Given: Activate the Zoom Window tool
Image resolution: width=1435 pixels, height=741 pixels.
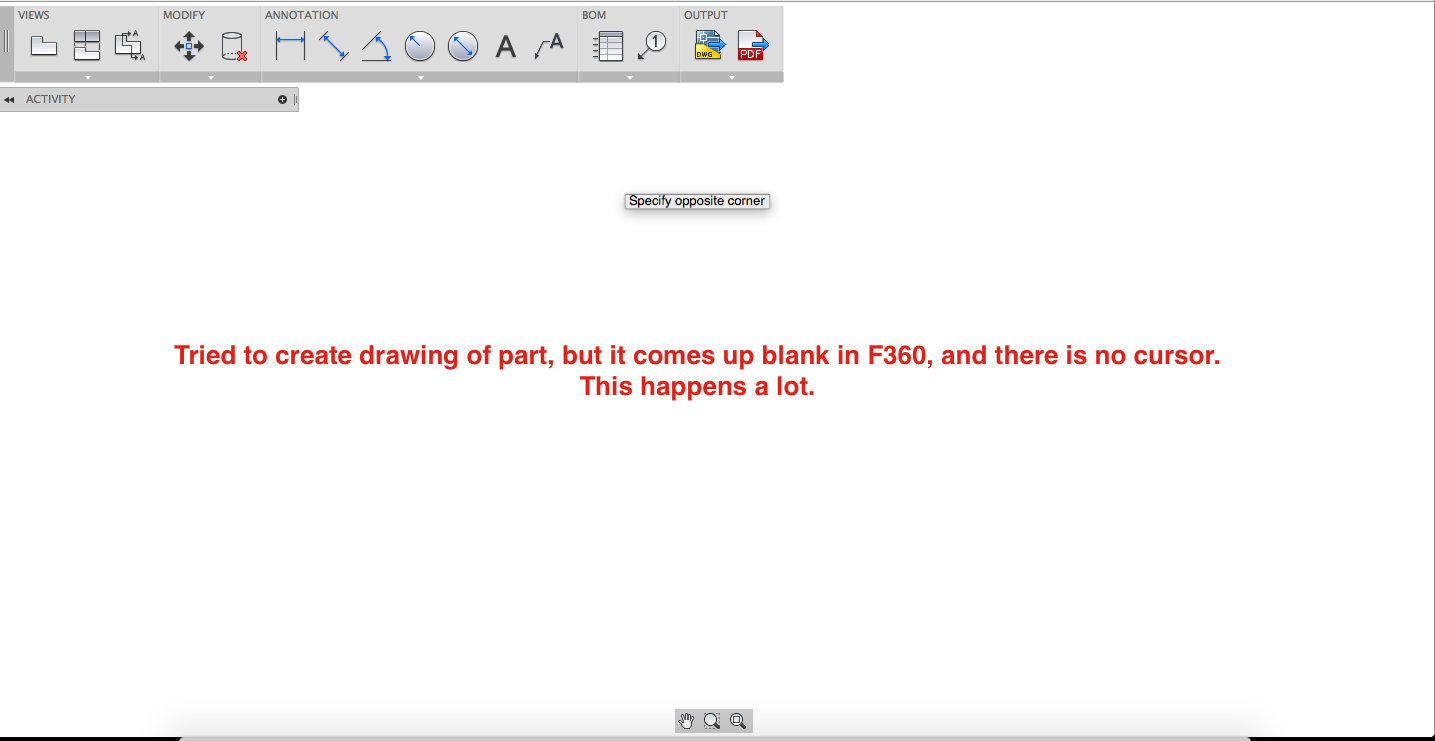Looking at the screenshot, I should pyautogui.click(x=712, y=721).
